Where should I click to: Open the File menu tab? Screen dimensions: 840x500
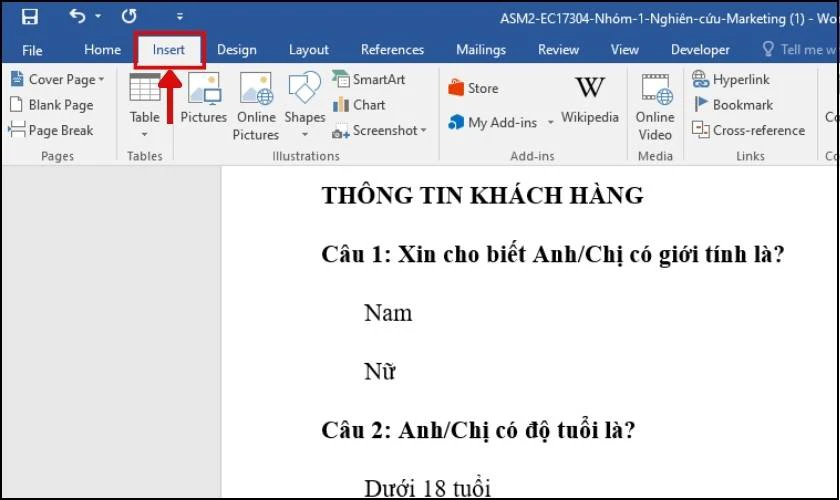(32, 50)
